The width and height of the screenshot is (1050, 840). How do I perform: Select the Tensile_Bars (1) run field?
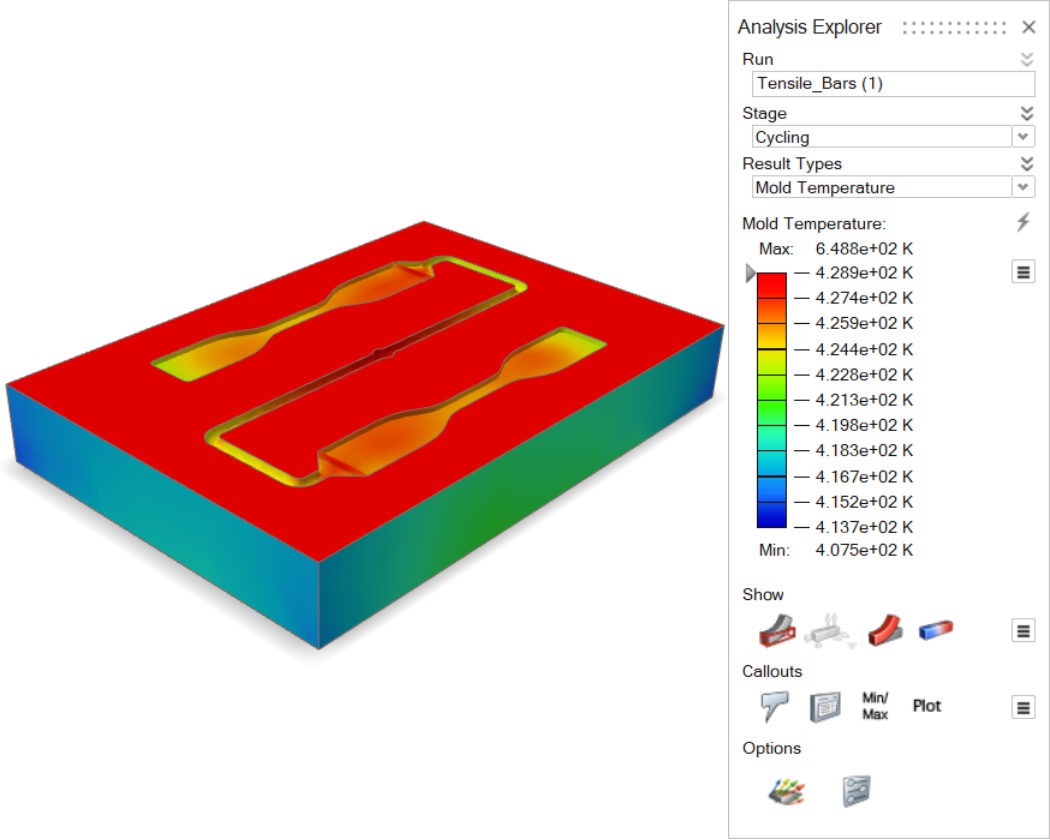point(893,84)
